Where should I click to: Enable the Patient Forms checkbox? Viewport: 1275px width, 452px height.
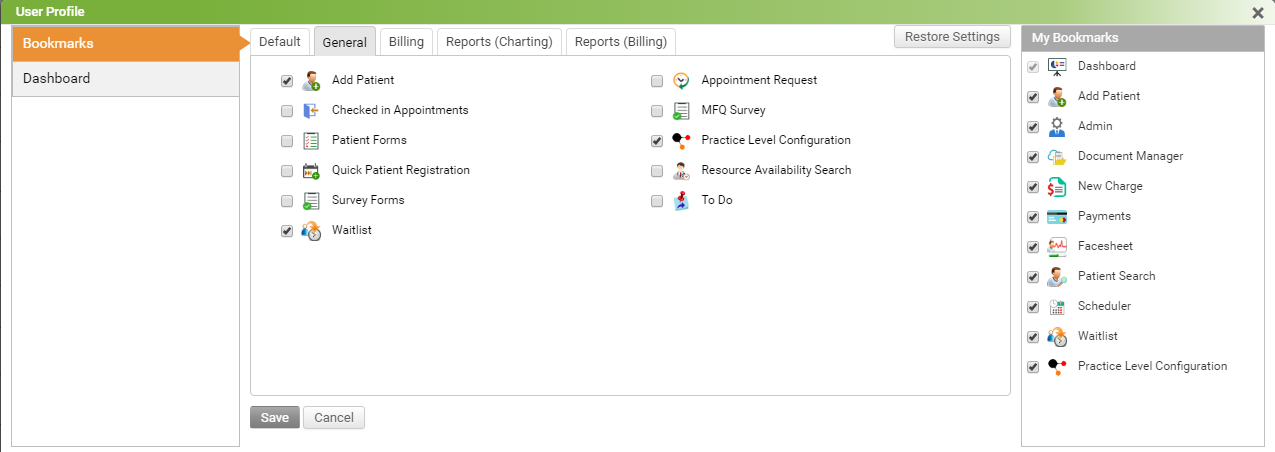tap(287, 141)
